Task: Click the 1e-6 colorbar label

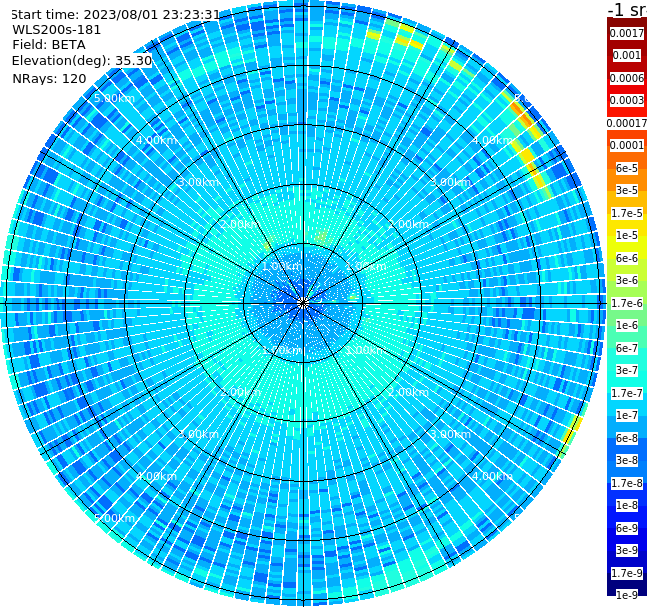Action: click(x=627, y=325)
